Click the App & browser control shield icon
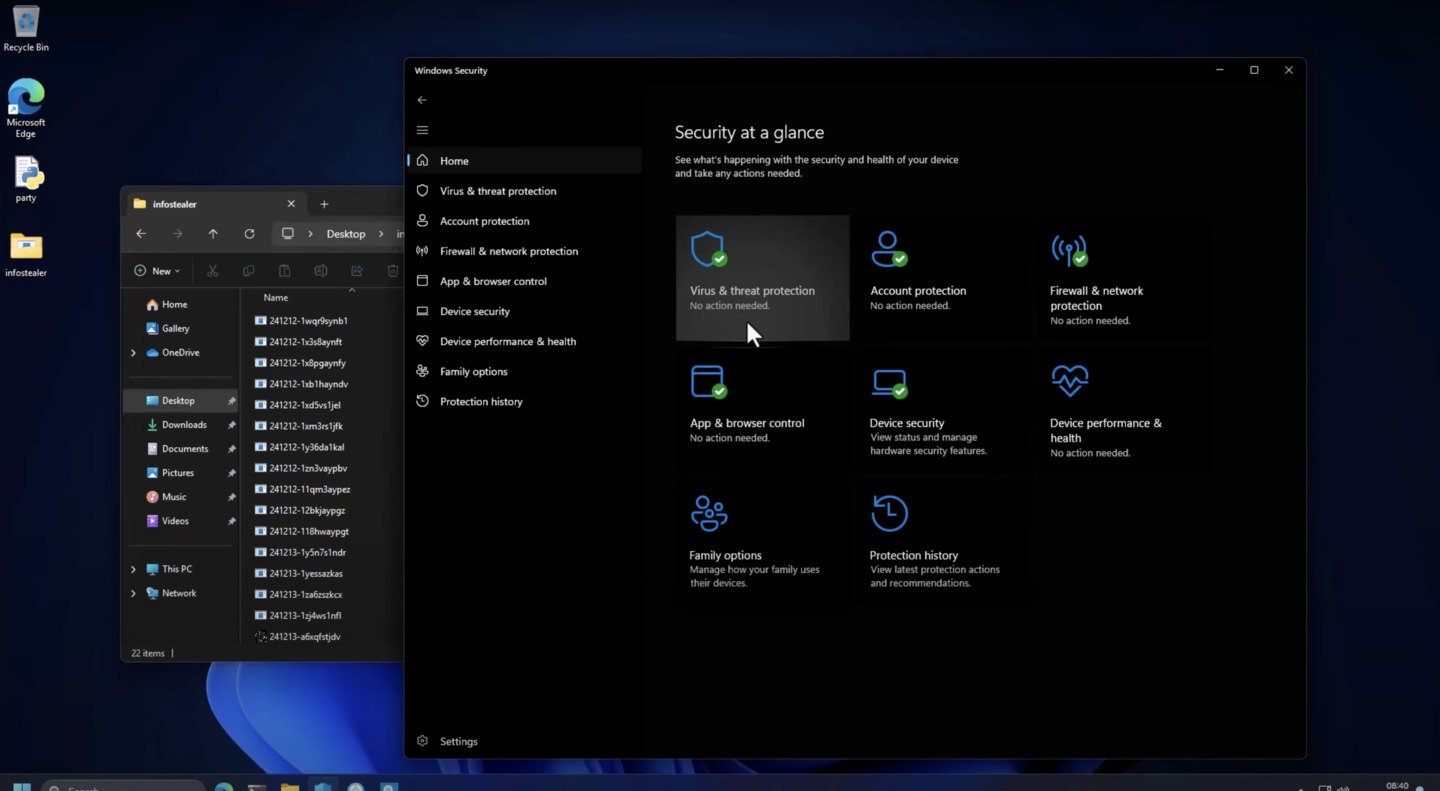The height and width of the screenshot is (791, 1440). (x=709, y=381)
